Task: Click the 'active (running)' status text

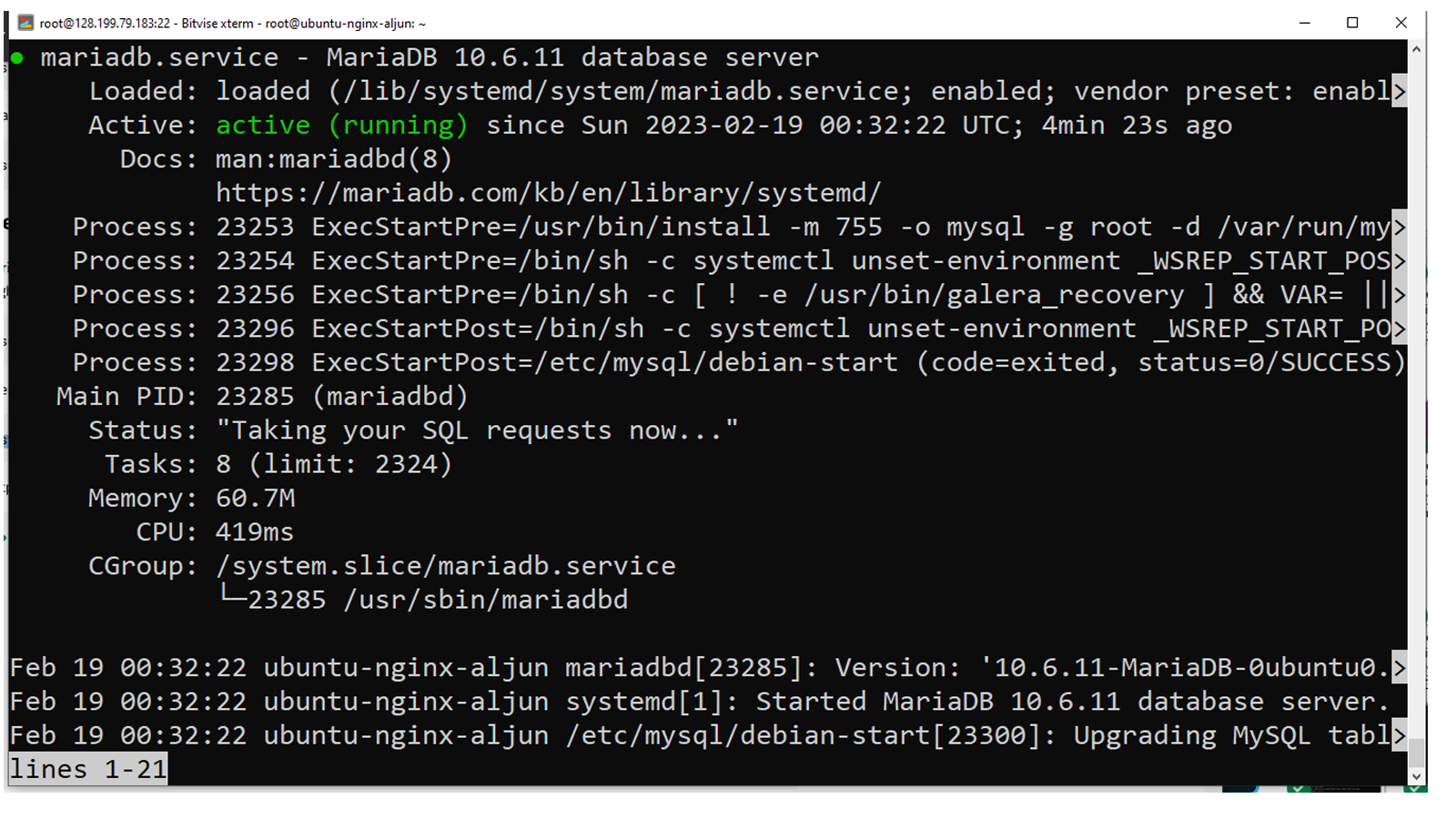Action: [342, 126]
